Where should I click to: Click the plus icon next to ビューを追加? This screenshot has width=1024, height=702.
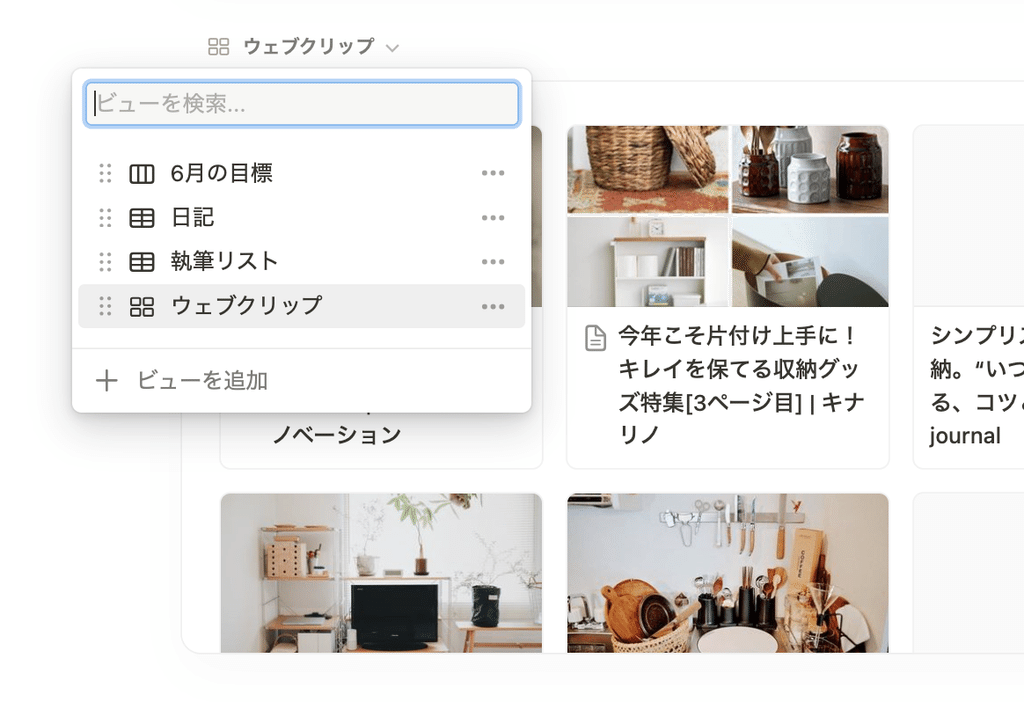click(x=106, y=381)
